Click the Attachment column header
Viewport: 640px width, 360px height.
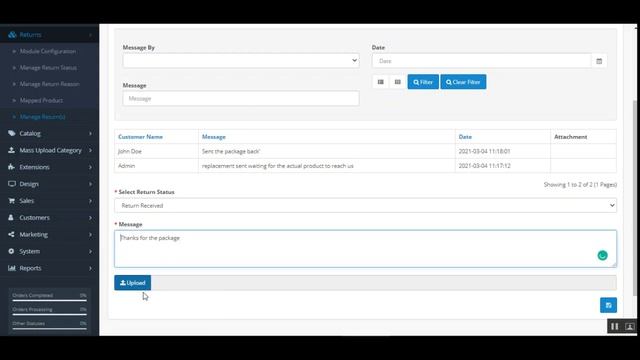pyautogui.click(x=571, y=137)
